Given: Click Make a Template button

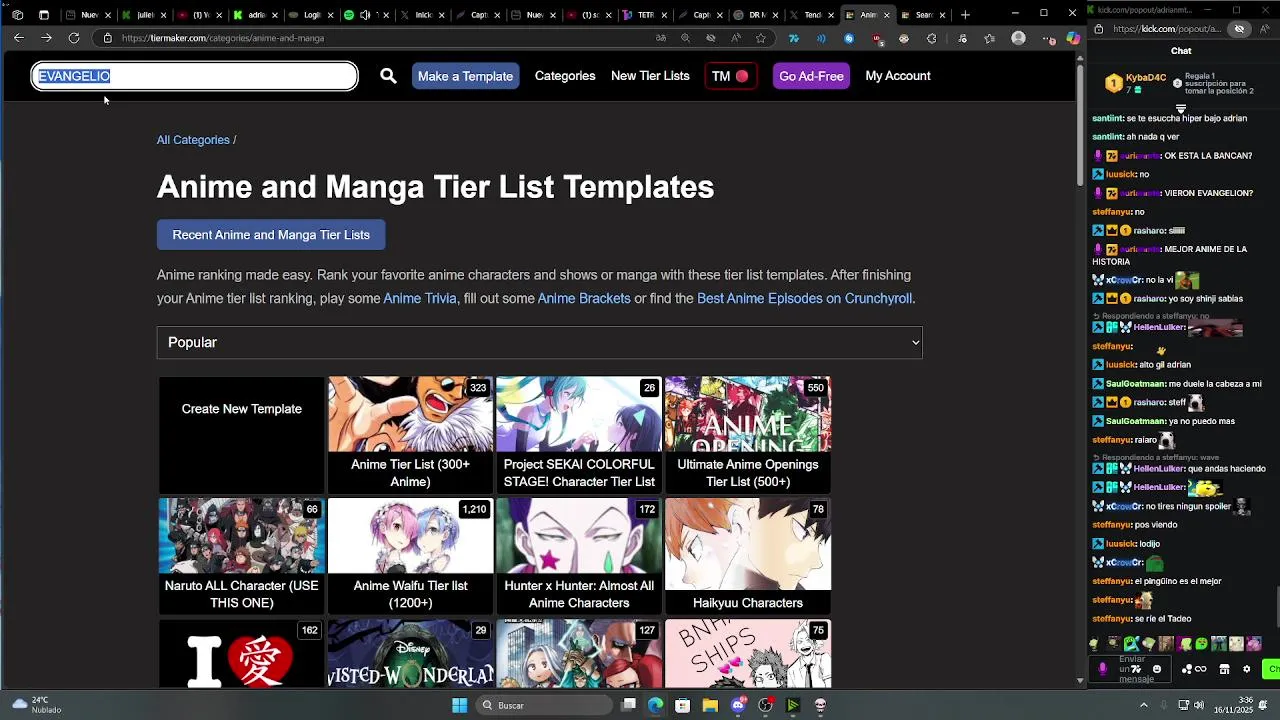Looking at the screenshot, I should pos(465,76).
